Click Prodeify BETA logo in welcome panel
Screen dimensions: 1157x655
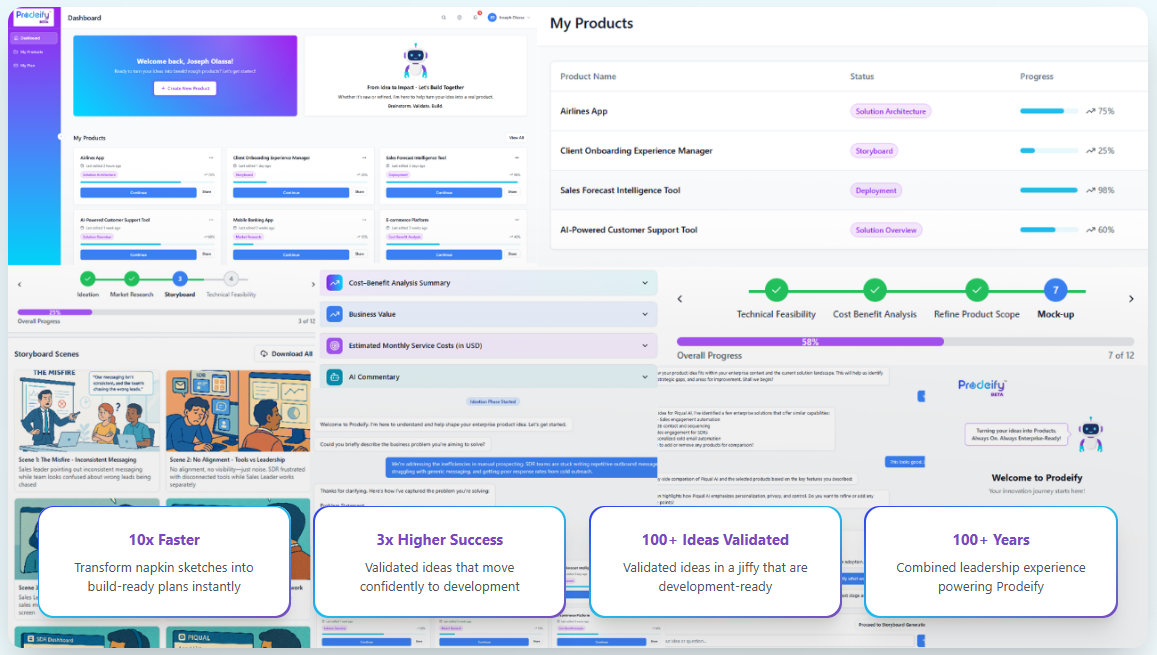[x=981, y=387]
